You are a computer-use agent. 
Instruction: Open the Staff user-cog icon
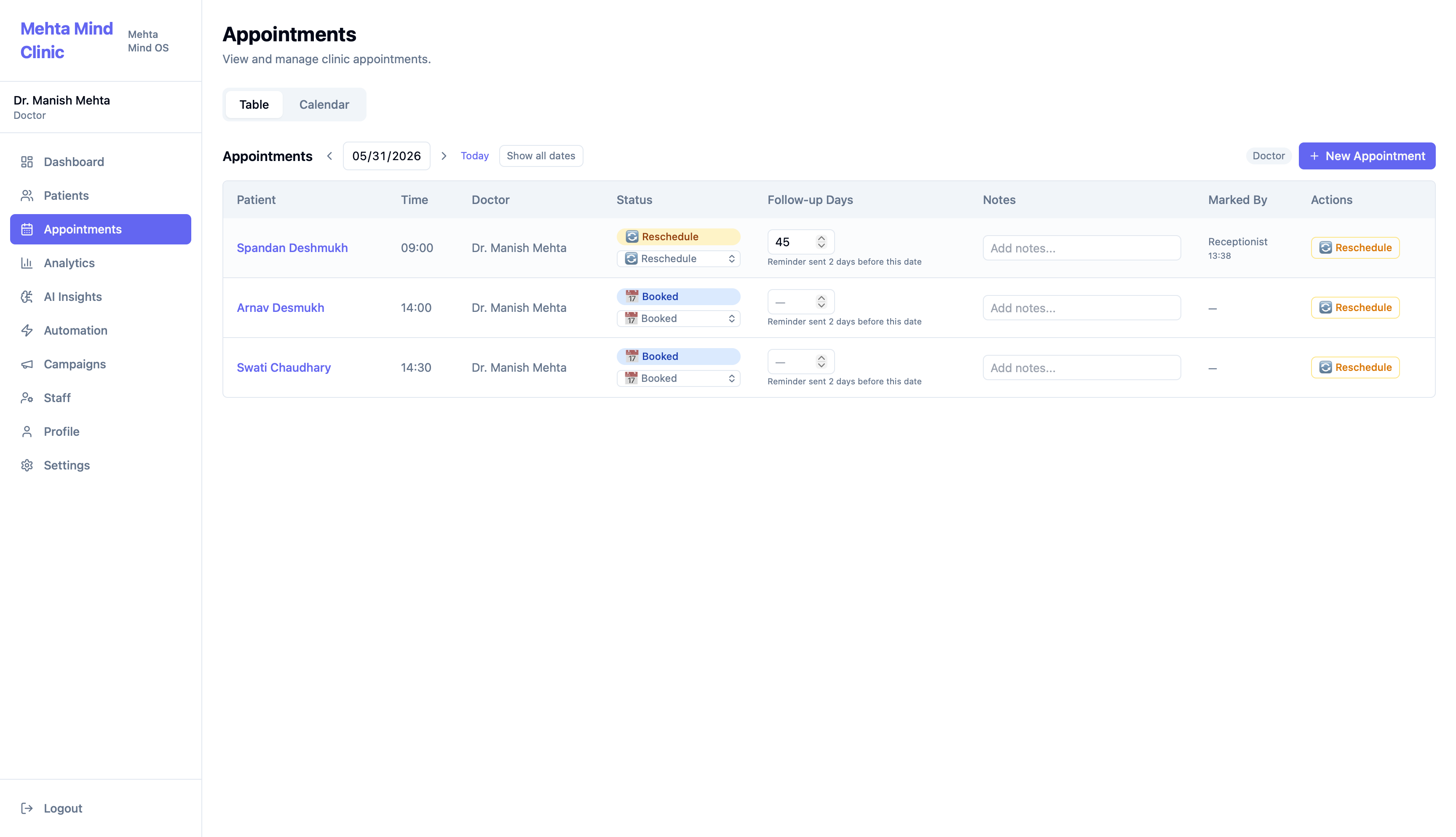[x=27, y=398]
